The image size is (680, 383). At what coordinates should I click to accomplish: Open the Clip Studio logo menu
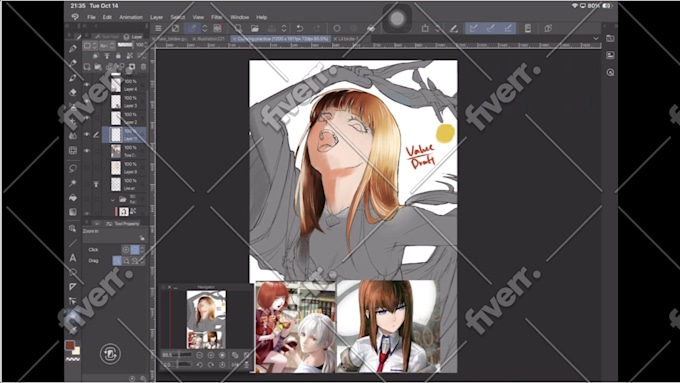[75, 17]
